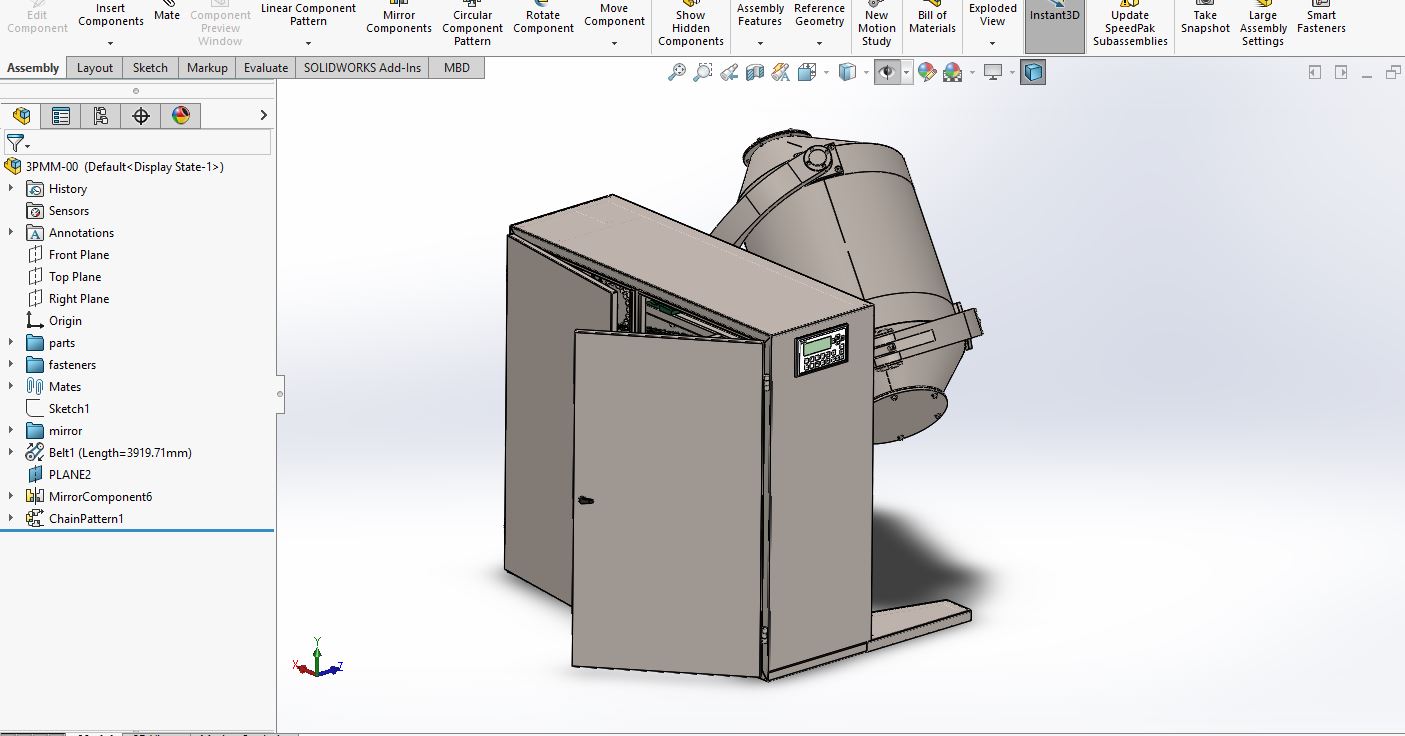Image resolution: width=1405 pixels, height=736 pixels.
Task: Switch to the Layout tab
Action: point(95,68)
